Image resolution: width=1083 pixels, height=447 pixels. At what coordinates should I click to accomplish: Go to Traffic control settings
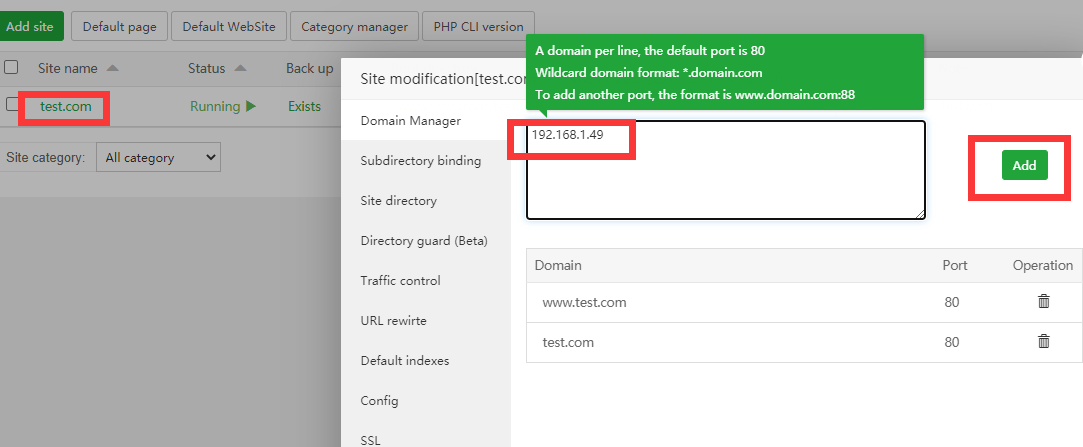(x=400, y=280)
